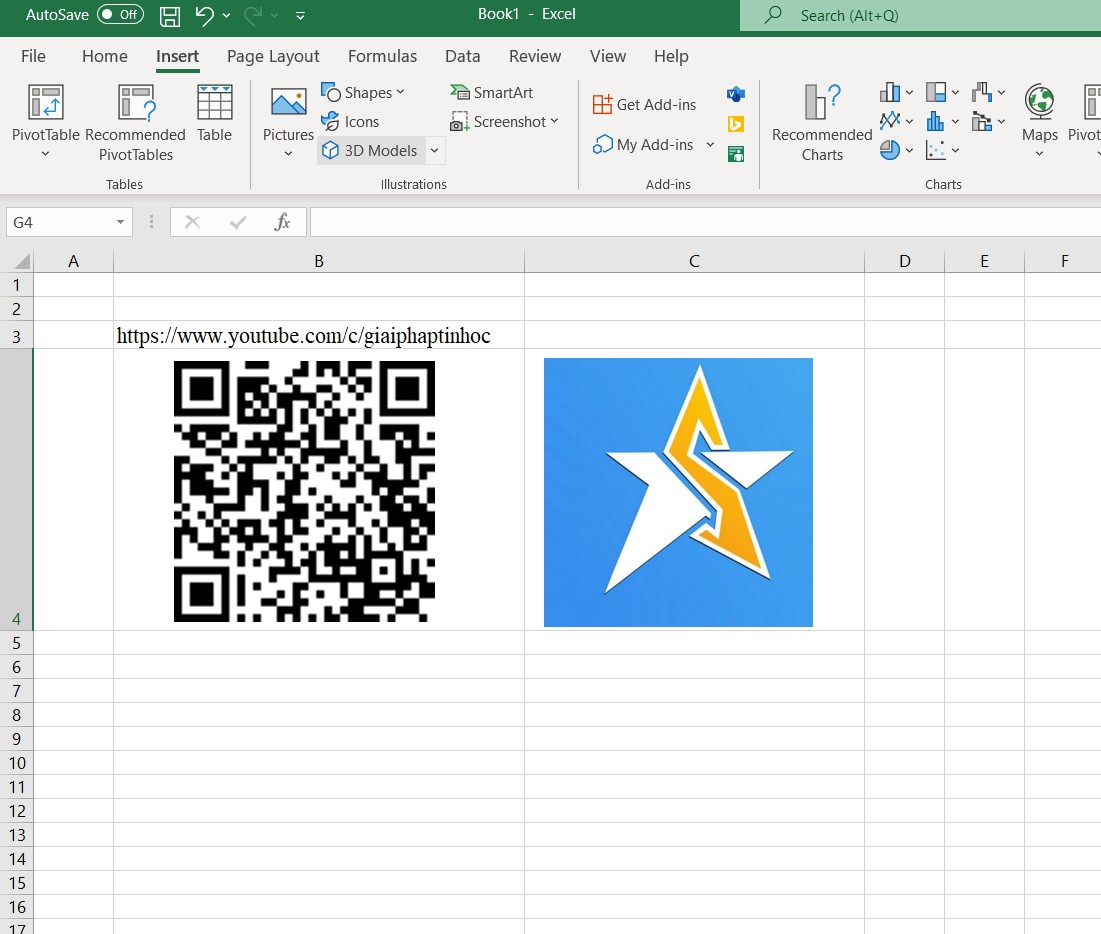Click the formula bar Enter checkmark icon
Screen dimensions: 1101x934
(238, 223)
